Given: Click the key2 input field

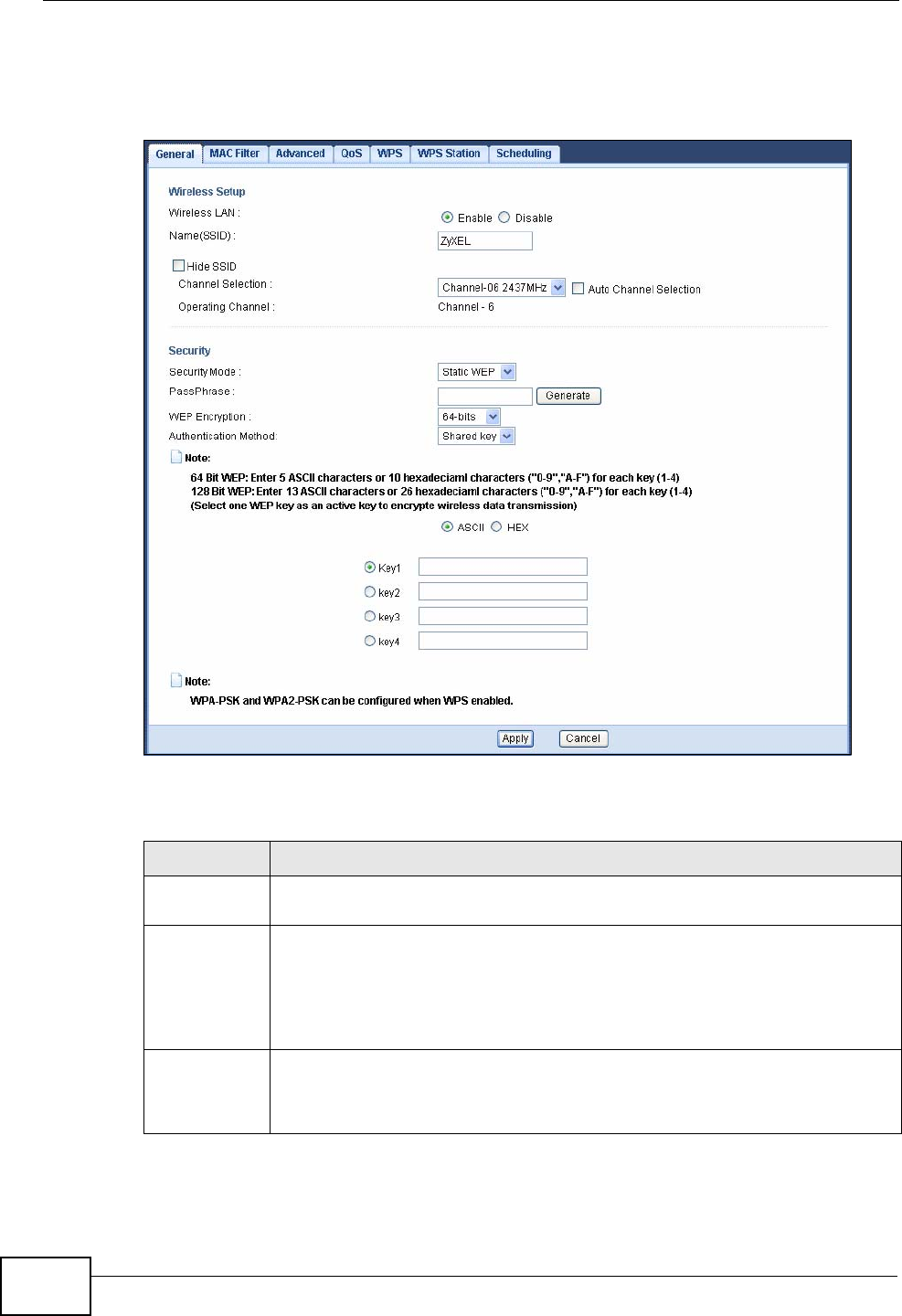Looking at the screenshot, I should click(503, 591).
